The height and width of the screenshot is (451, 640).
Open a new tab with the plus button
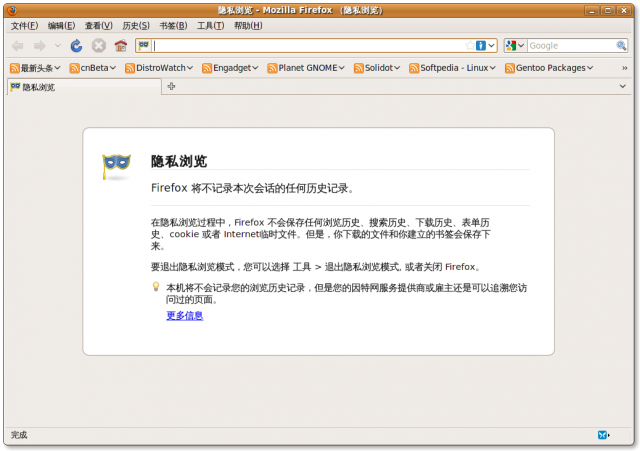pyautogui.click(x=171, y=86)
